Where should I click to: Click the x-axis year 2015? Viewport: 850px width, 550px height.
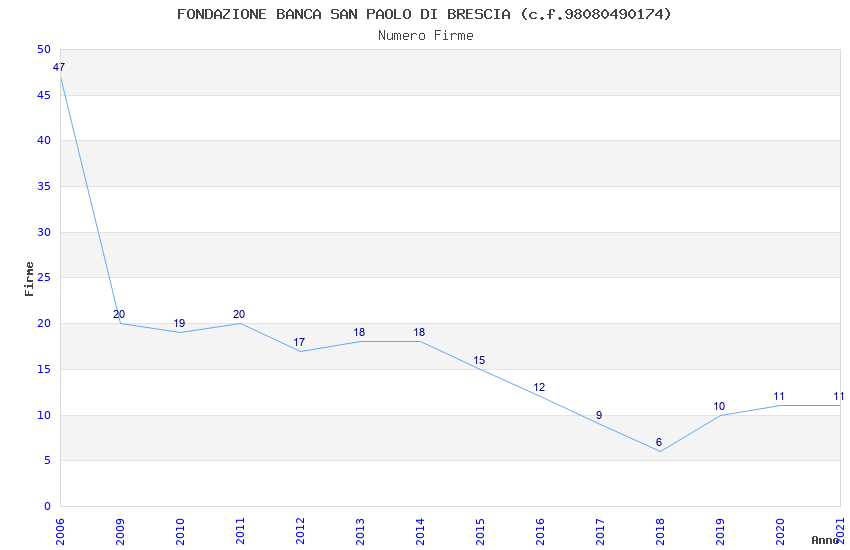point(480,531)
